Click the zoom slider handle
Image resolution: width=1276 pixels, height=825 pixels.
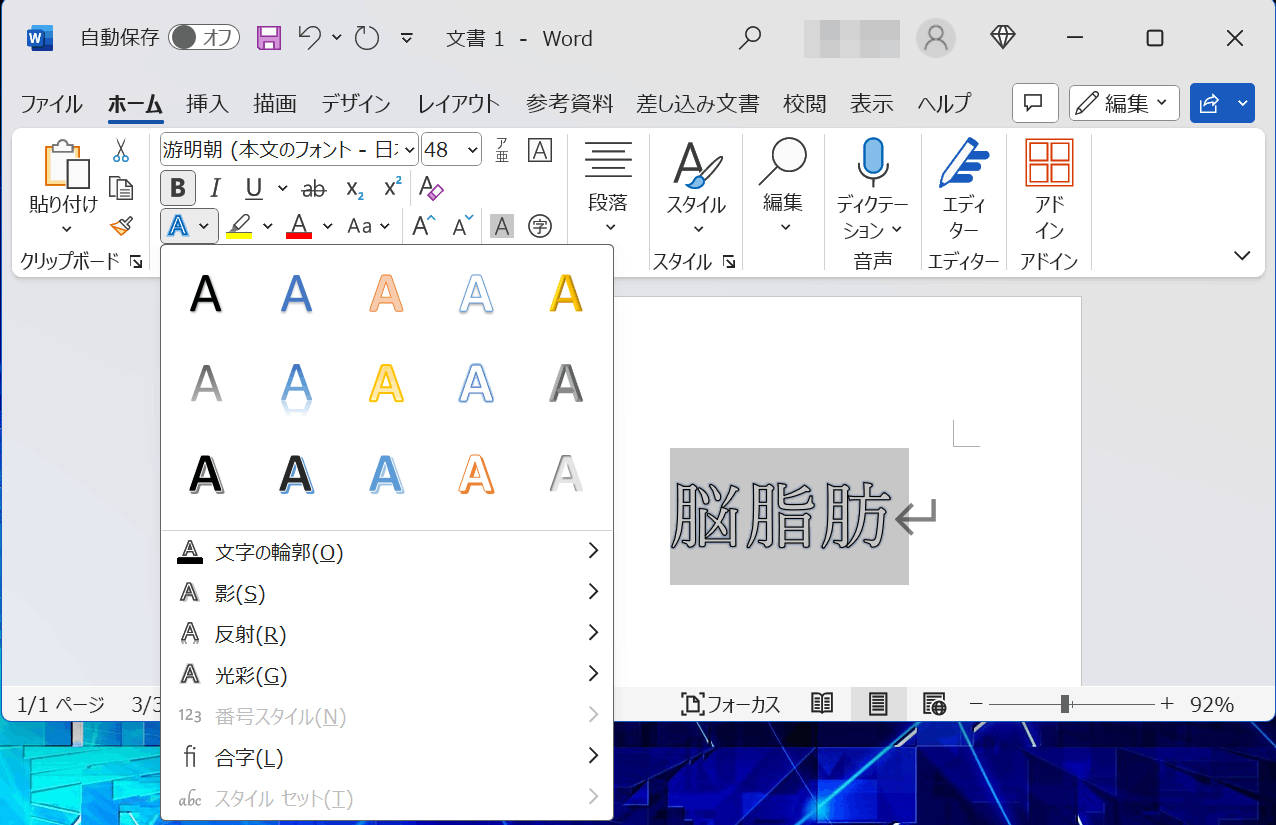pos(1066,704)
